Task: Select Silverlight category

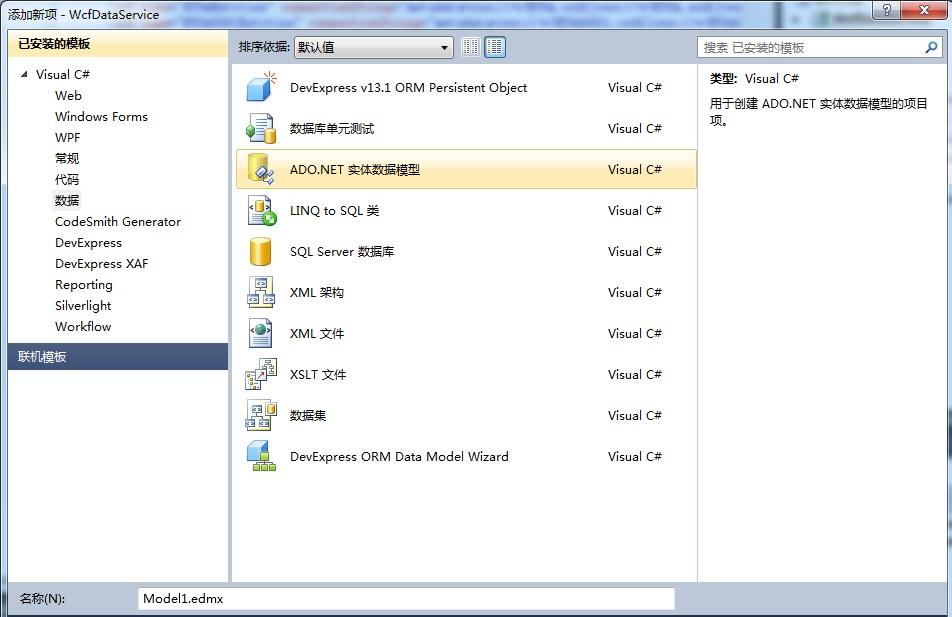Action: 83,305
